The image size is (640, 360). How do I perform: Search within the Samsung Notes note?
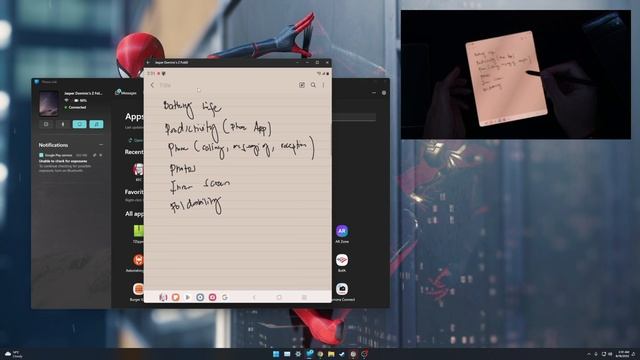click(313, 85)
